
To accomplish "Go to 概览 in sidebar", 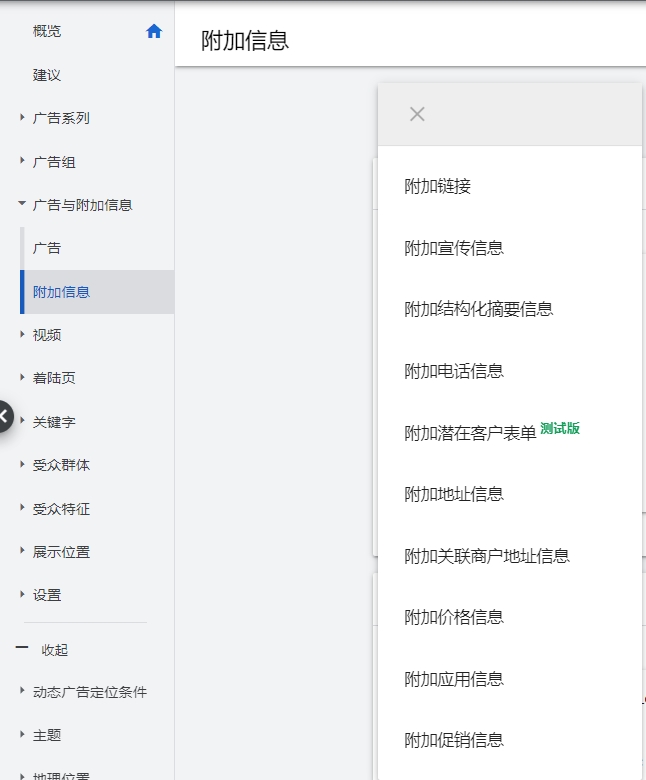I will pos(47,31).
